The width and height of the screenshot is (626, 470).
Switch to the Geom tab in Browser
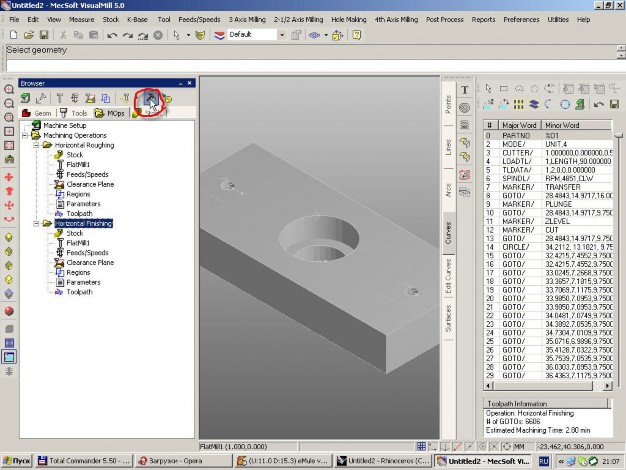point(37,113)
